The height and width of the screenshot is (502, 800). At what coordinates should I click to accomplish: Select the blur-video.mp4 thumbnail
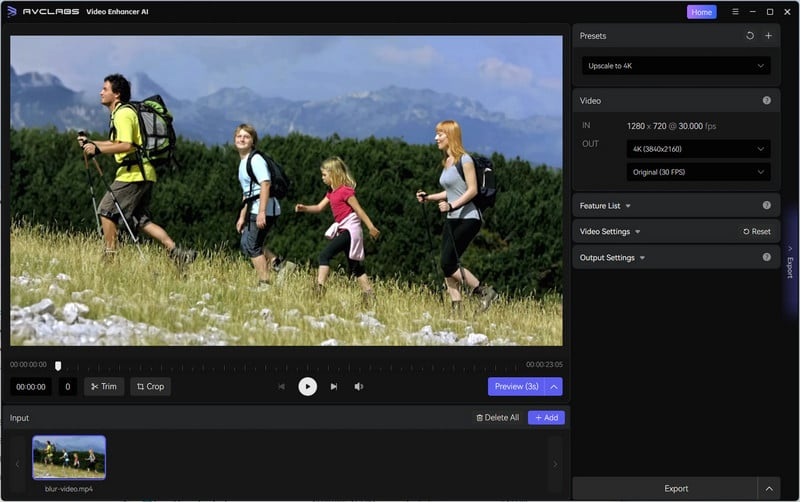pos(69,457)
